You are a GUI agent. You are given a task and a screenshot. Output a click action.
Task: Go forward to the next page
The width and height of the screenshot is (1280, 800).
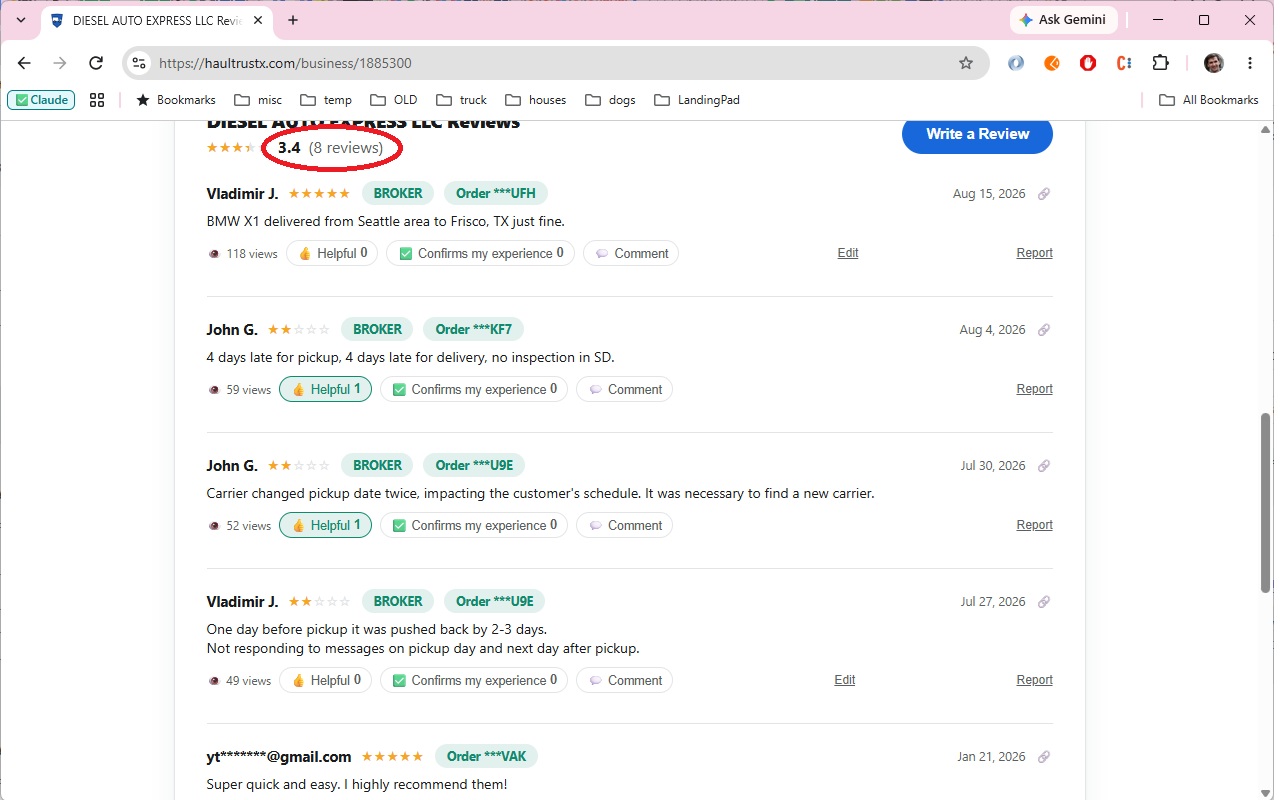[x=60, y=63]
